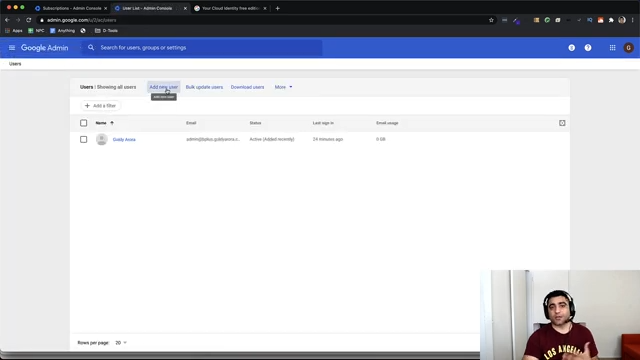Open the D-Tools bookmarks folder

point(106,31)
